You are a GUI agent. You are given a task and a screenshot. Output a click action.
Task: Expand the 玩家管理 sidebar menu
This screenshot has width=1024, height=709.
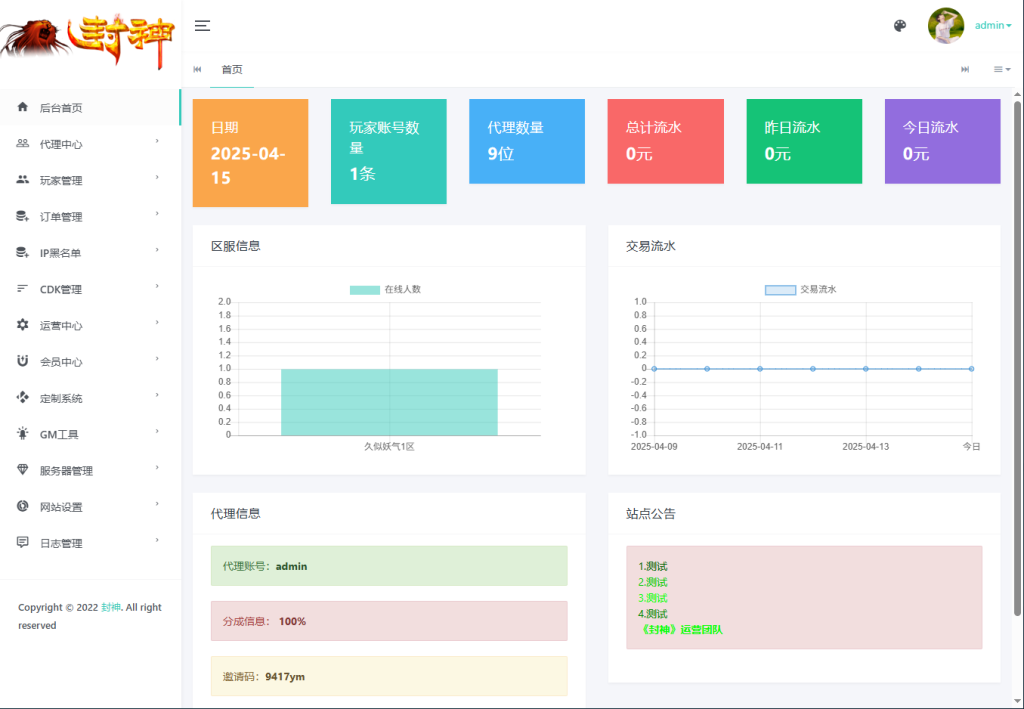(90, 180)
